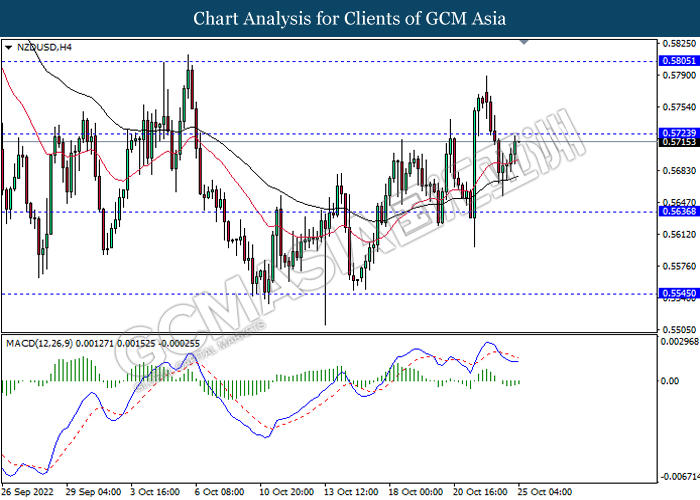Select the 0.56368 support level label
Screen dimensions: 700x500
[x=679, y=212]
